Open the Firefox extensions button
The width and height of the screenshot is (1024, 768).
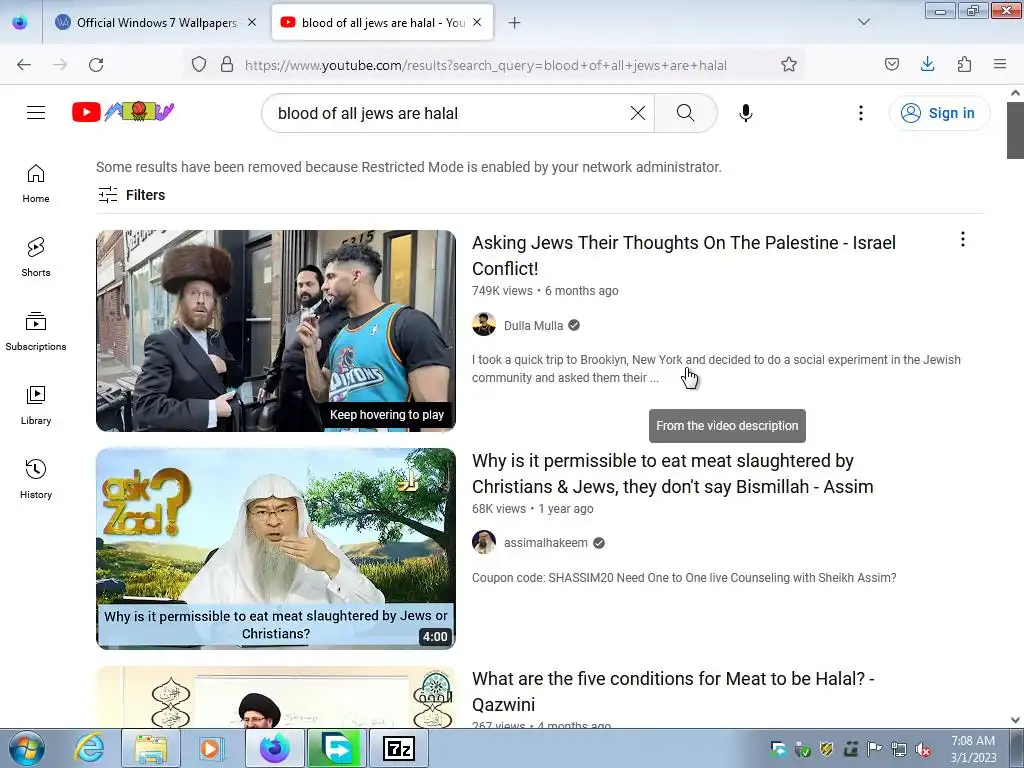click(x=964, y=64)
